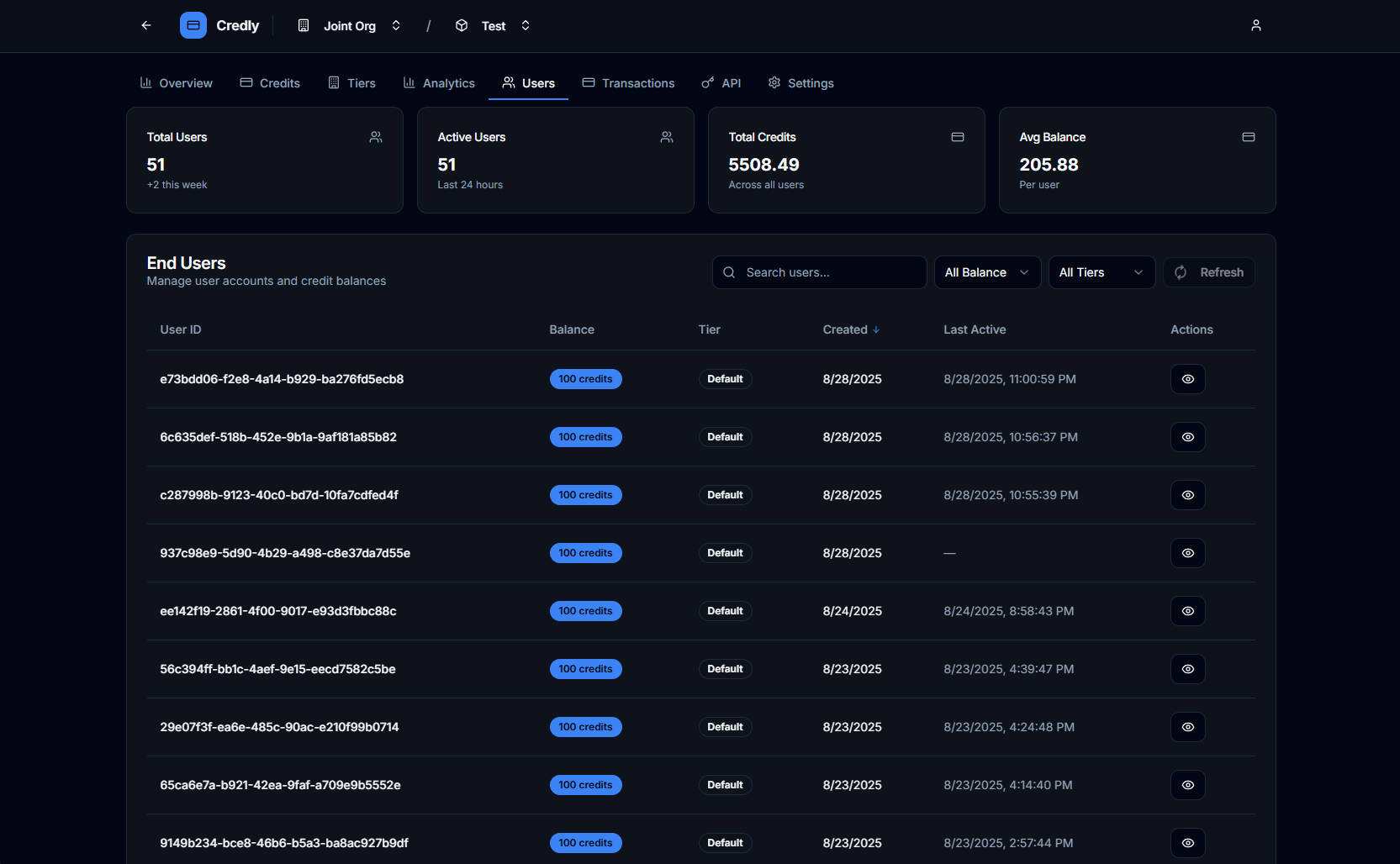View user 937c98e9 with eye icon

1187,553
